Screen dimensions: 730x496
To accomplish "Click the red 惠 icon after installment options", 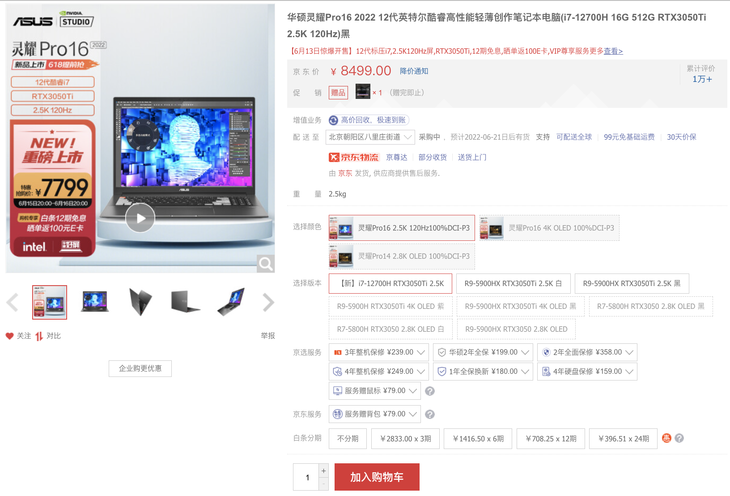I will (x=667, y=438).
